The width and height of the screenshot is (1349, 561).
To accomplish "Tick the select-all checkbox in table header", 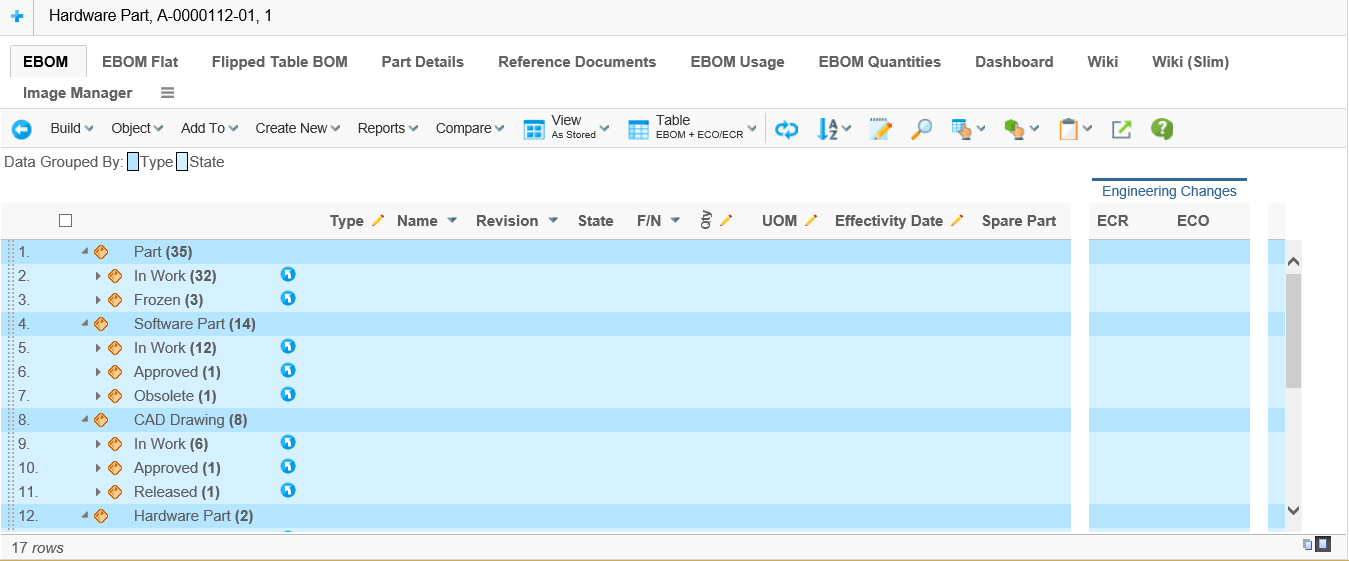I will tap(66, 221).
